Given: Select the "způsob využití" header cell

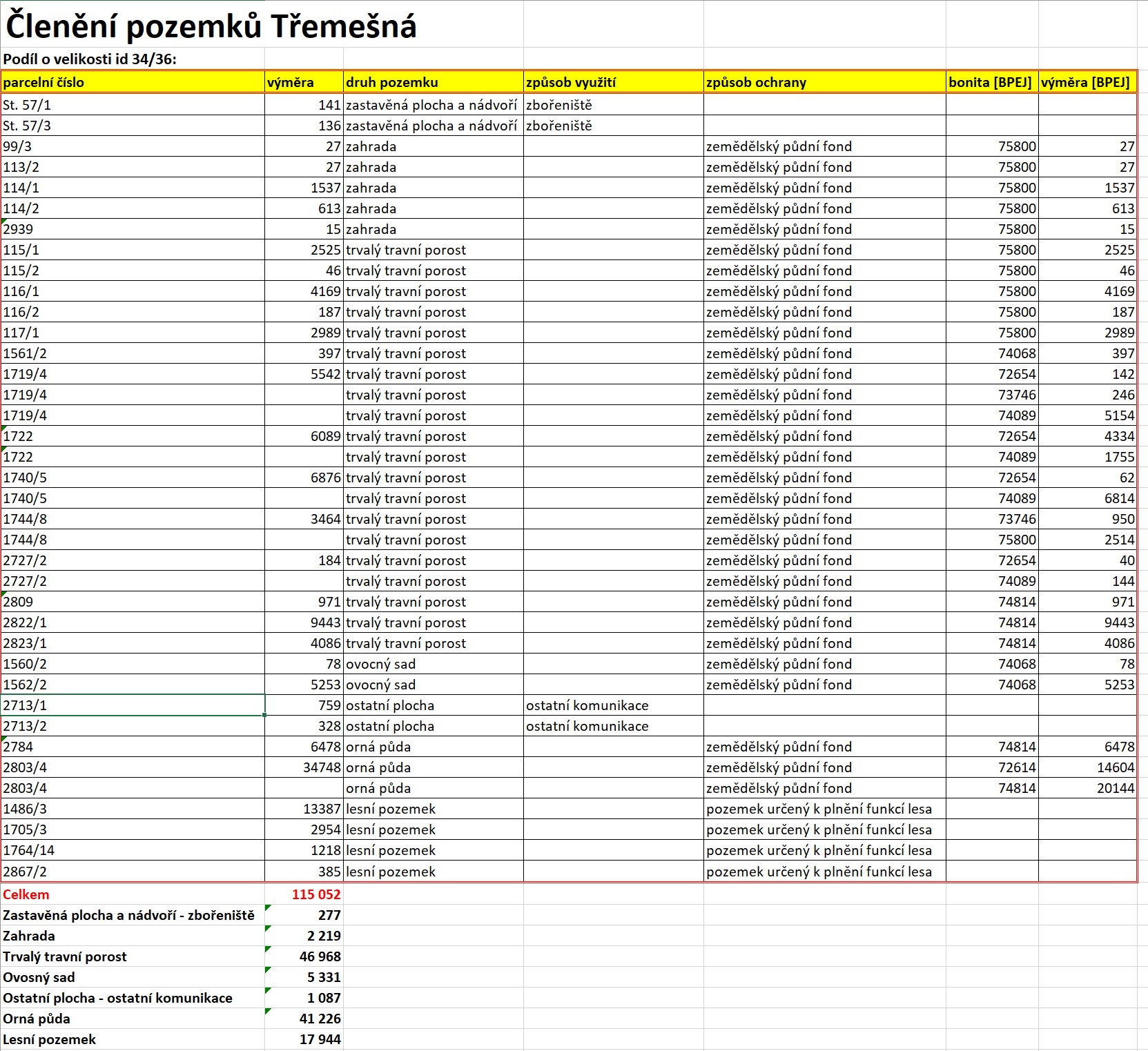Looking at the screenshot, I should click(x=613, y=82).
